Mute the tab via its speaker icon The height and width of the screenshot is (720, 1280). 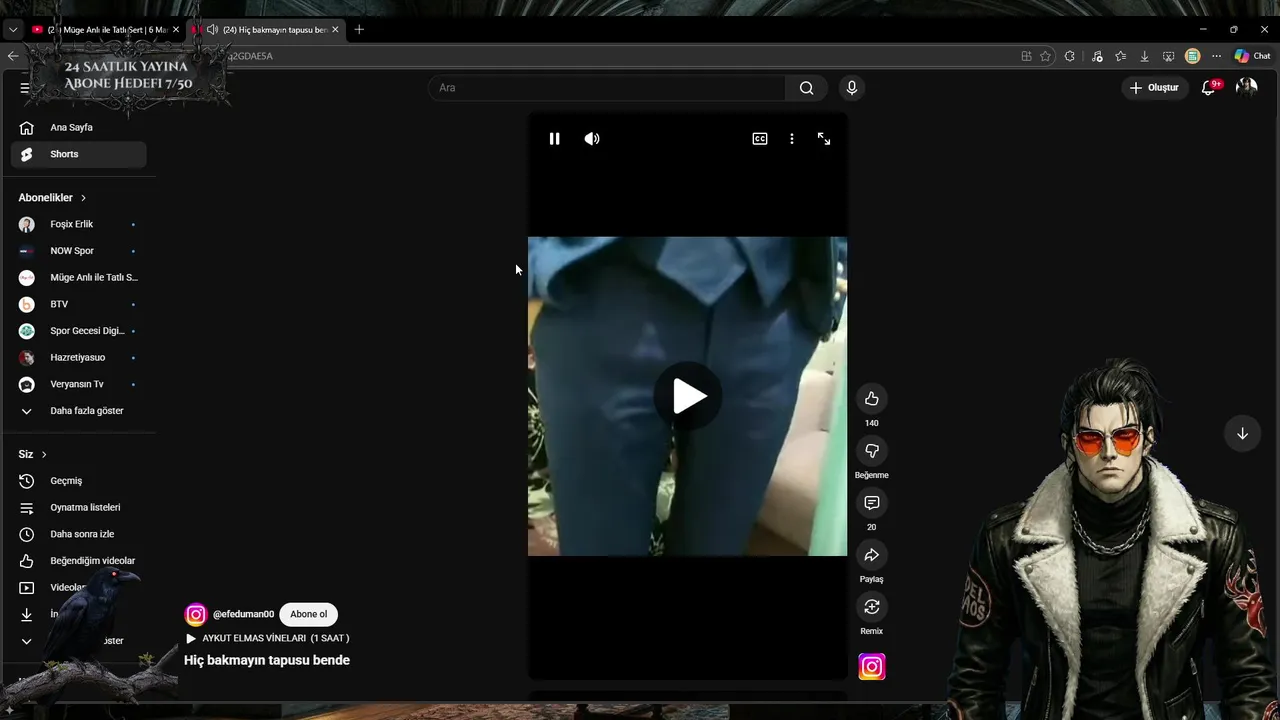tap(212, 30)
